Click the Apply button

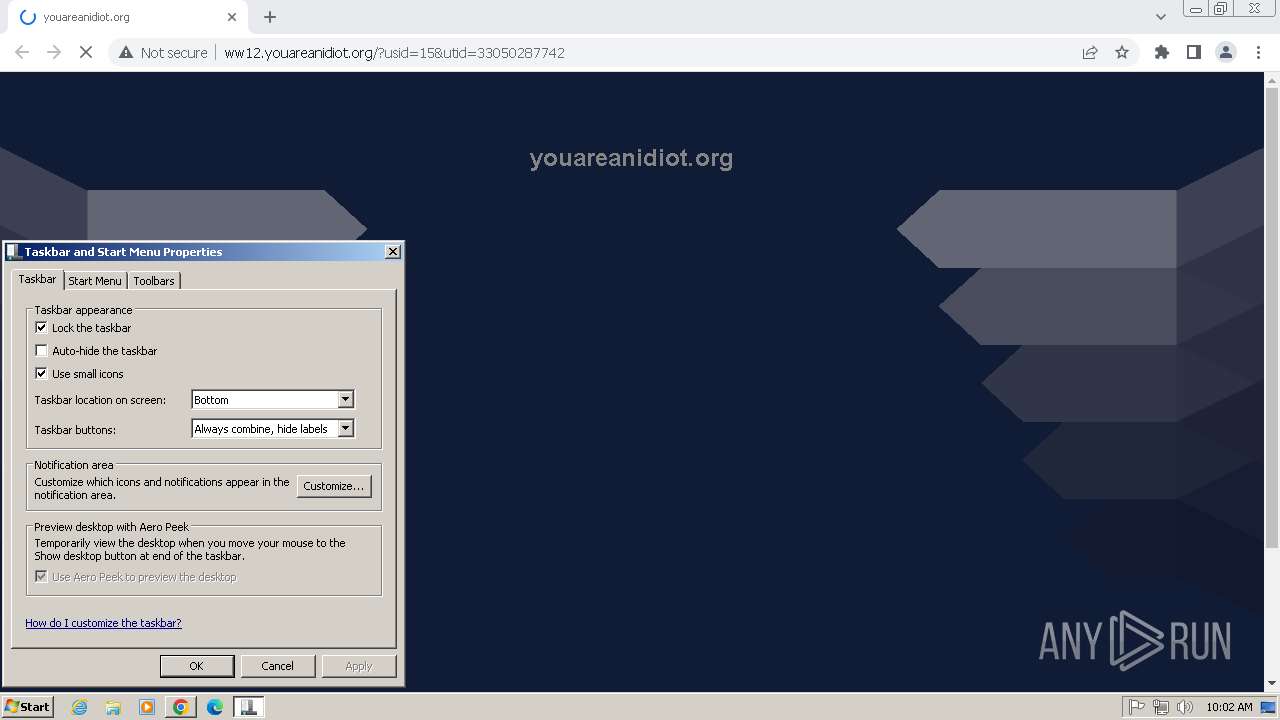pos(358,666)
